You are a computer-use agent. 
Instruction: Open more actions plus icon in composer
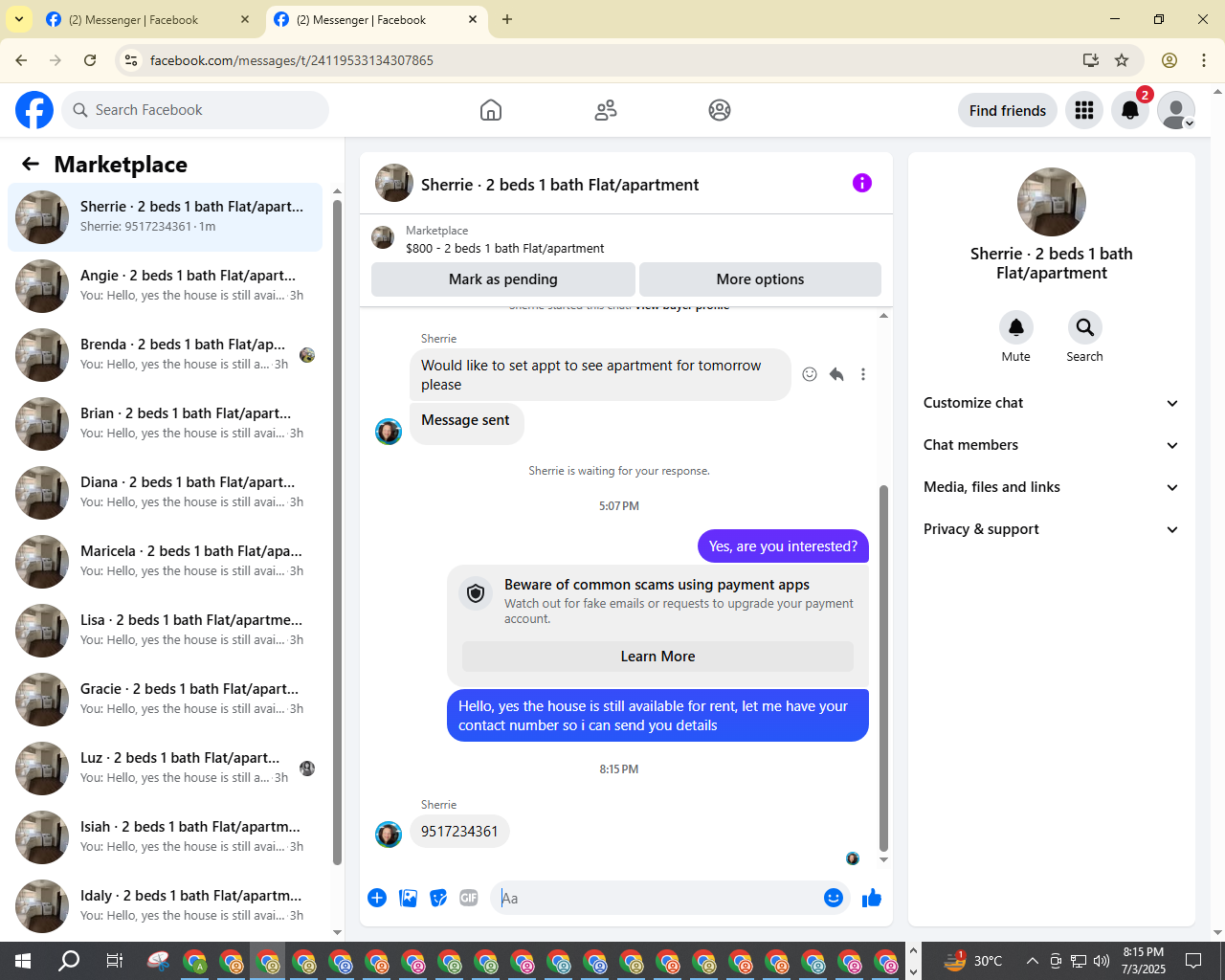[377, 898]
